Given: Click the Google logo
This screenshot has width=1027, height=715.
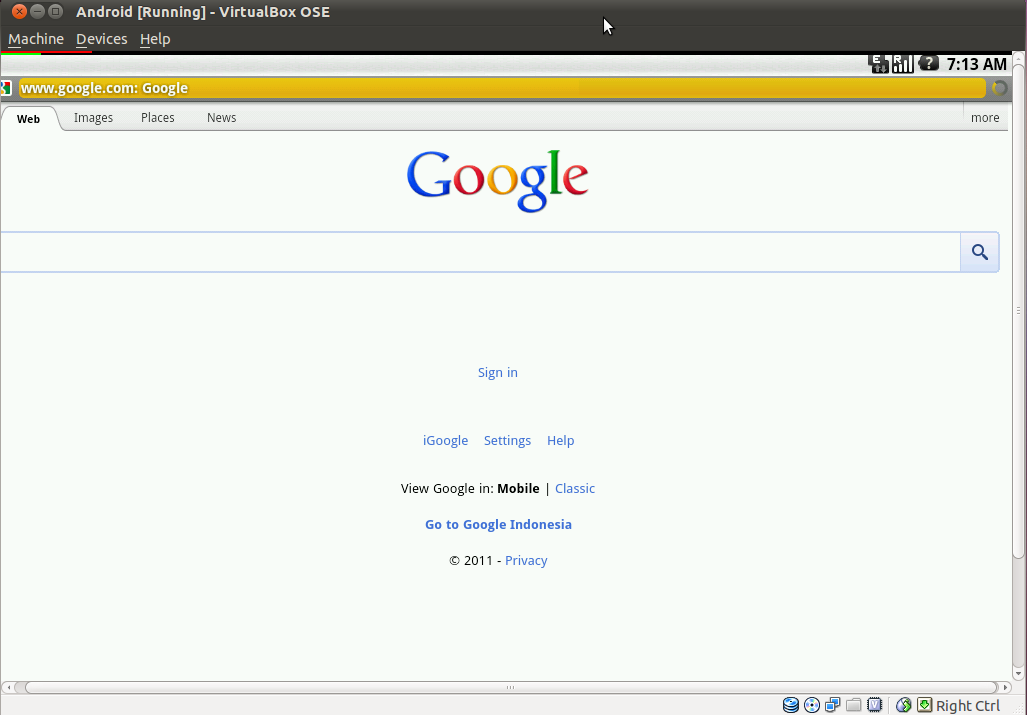Looking at the screenshot, I should click(497, 181).
